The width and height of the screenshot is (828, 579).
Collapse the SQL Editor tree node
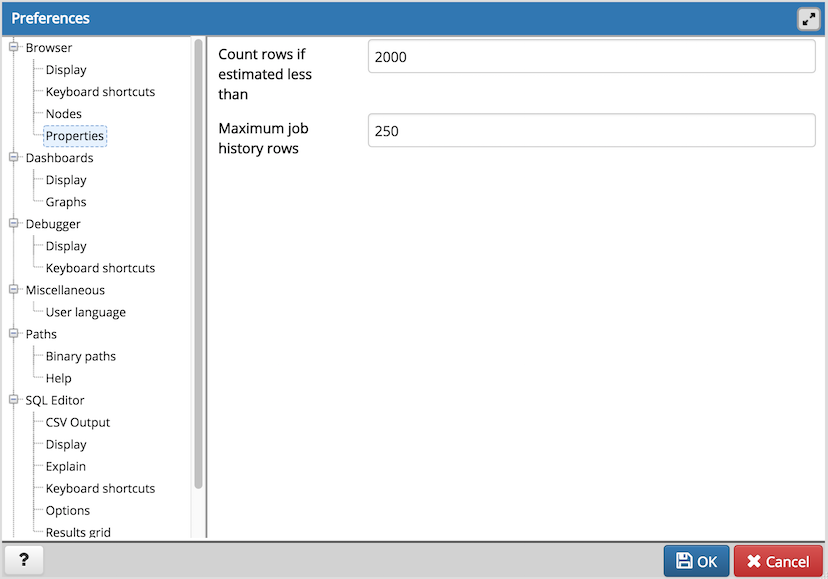click(15, 399)
